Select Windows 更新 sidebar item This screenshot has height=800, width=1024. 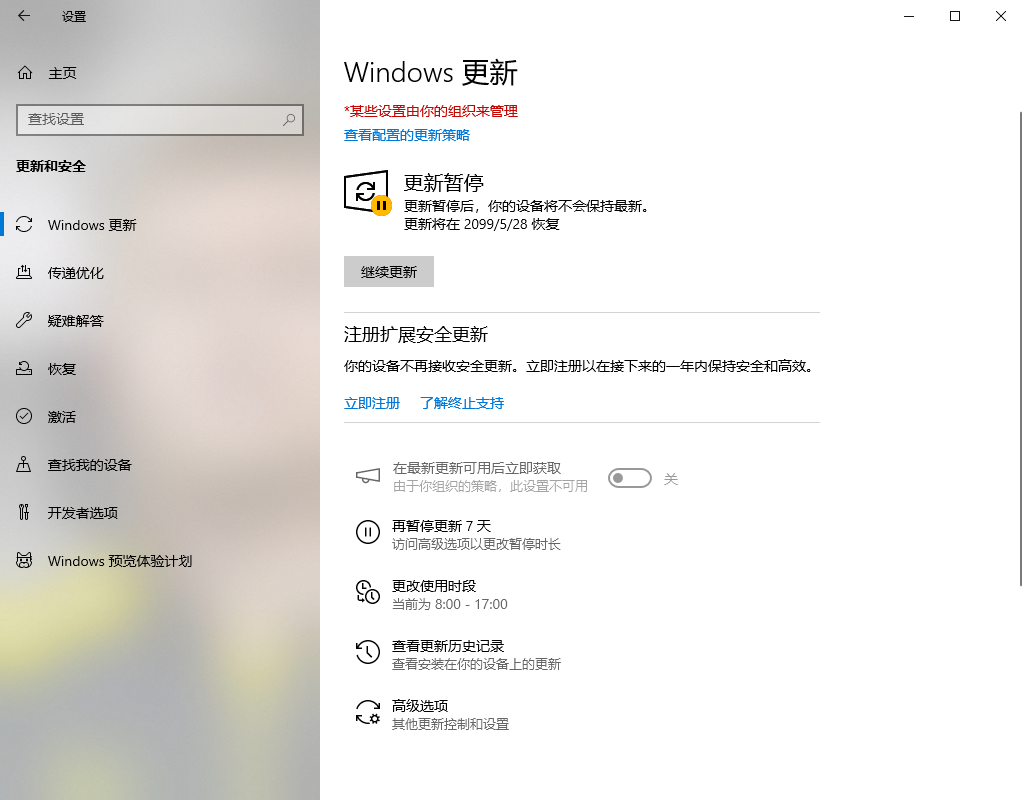pos(160,225)
